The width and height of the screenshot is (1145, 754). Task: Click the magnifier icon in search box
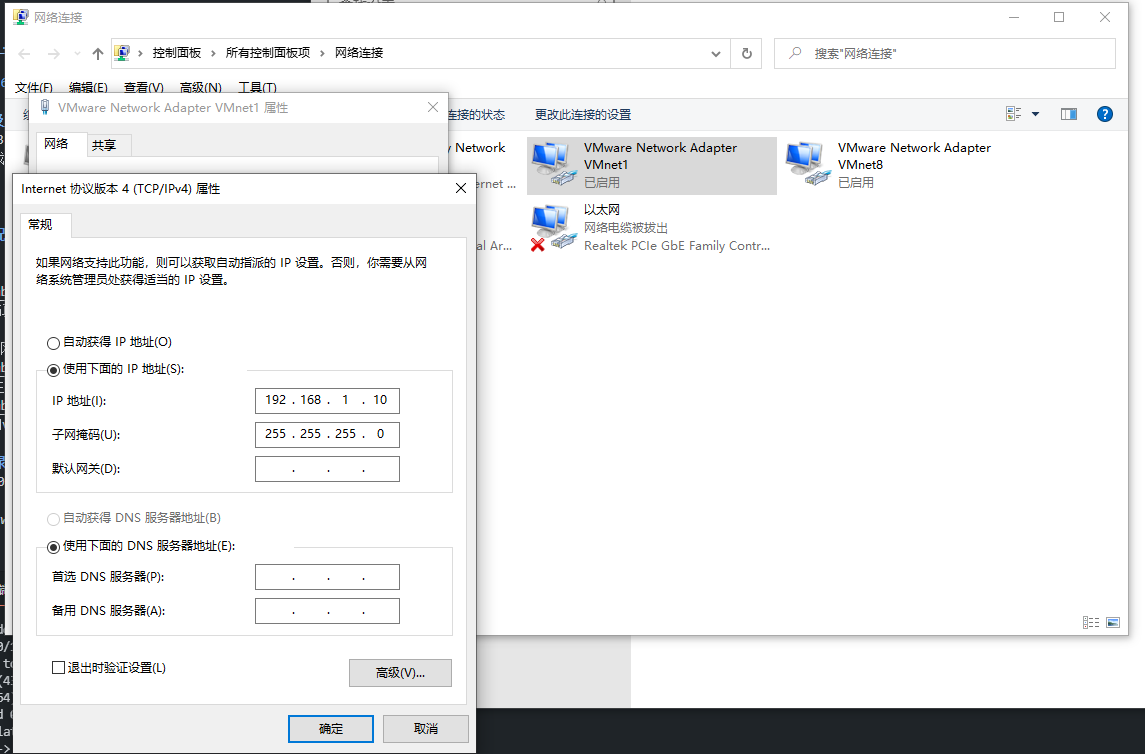point(795,53)
